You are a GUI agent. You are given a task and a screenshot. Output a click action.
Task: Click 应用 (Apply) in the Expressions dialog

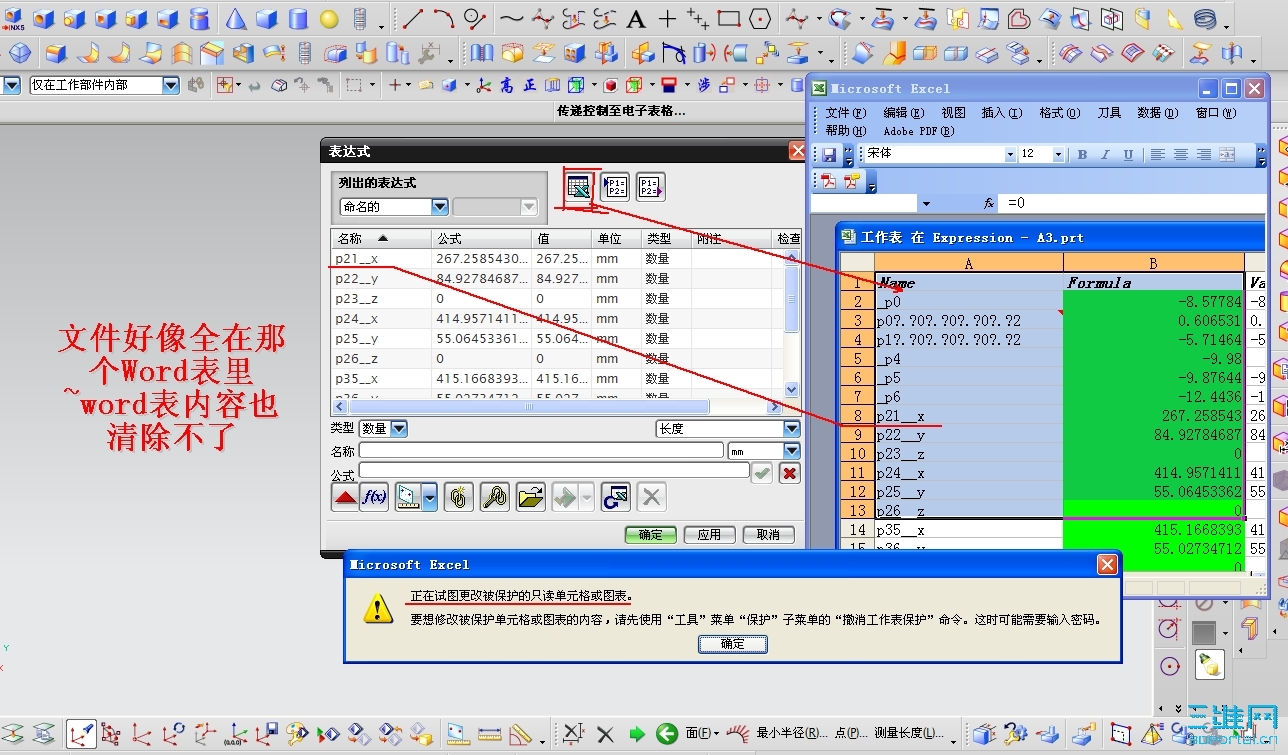tap(709, 535)
